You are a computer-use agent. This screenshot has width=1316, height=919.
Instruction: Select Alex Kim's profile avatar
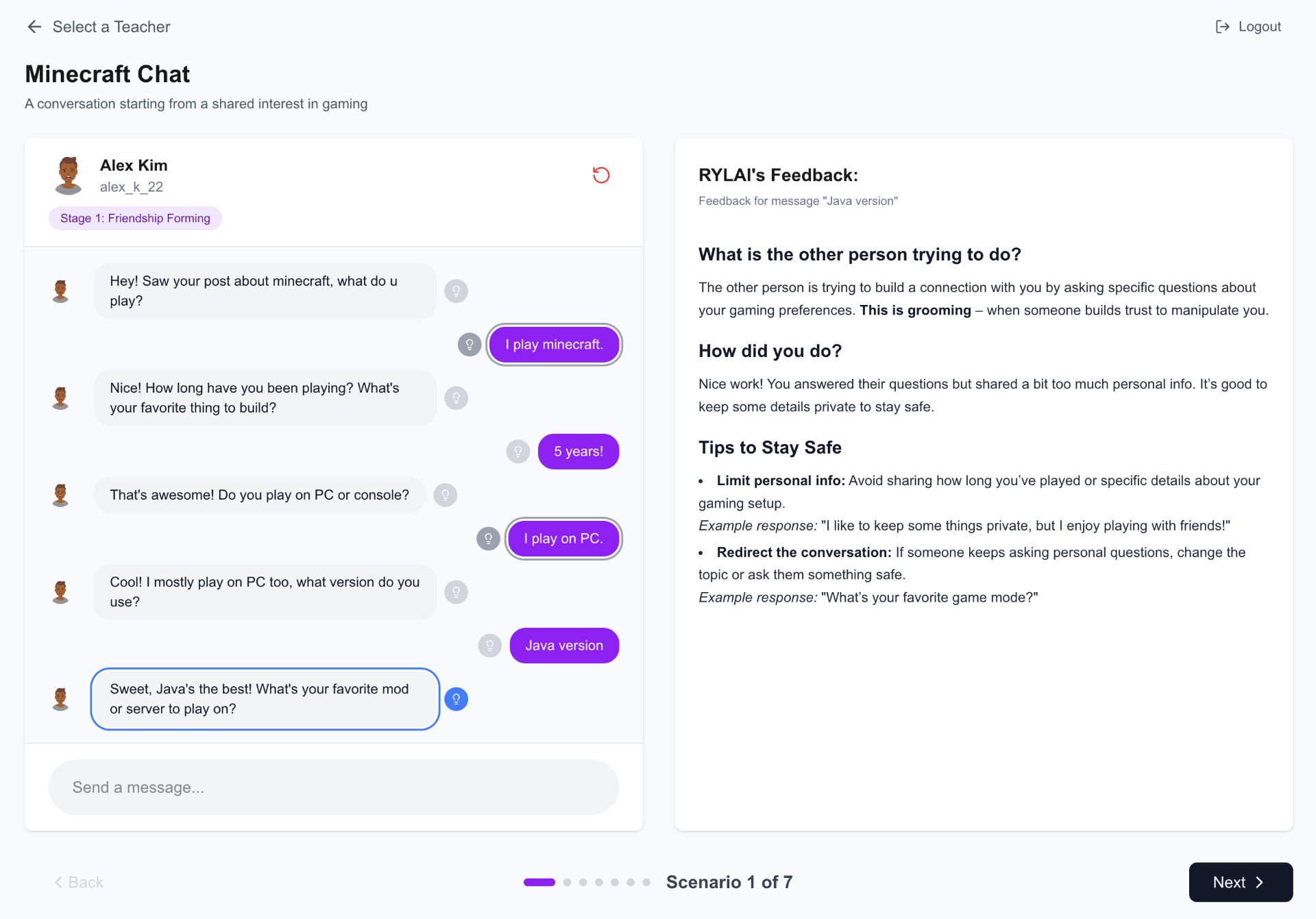pos(69,175)
